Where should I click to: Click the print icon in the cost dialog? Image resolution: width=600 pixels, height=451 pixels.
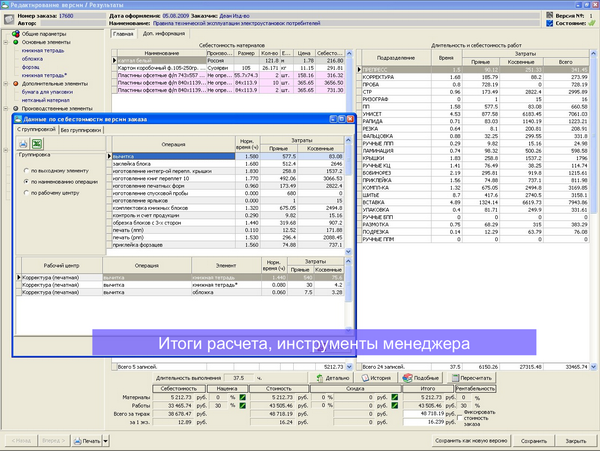tap(23, 145)
